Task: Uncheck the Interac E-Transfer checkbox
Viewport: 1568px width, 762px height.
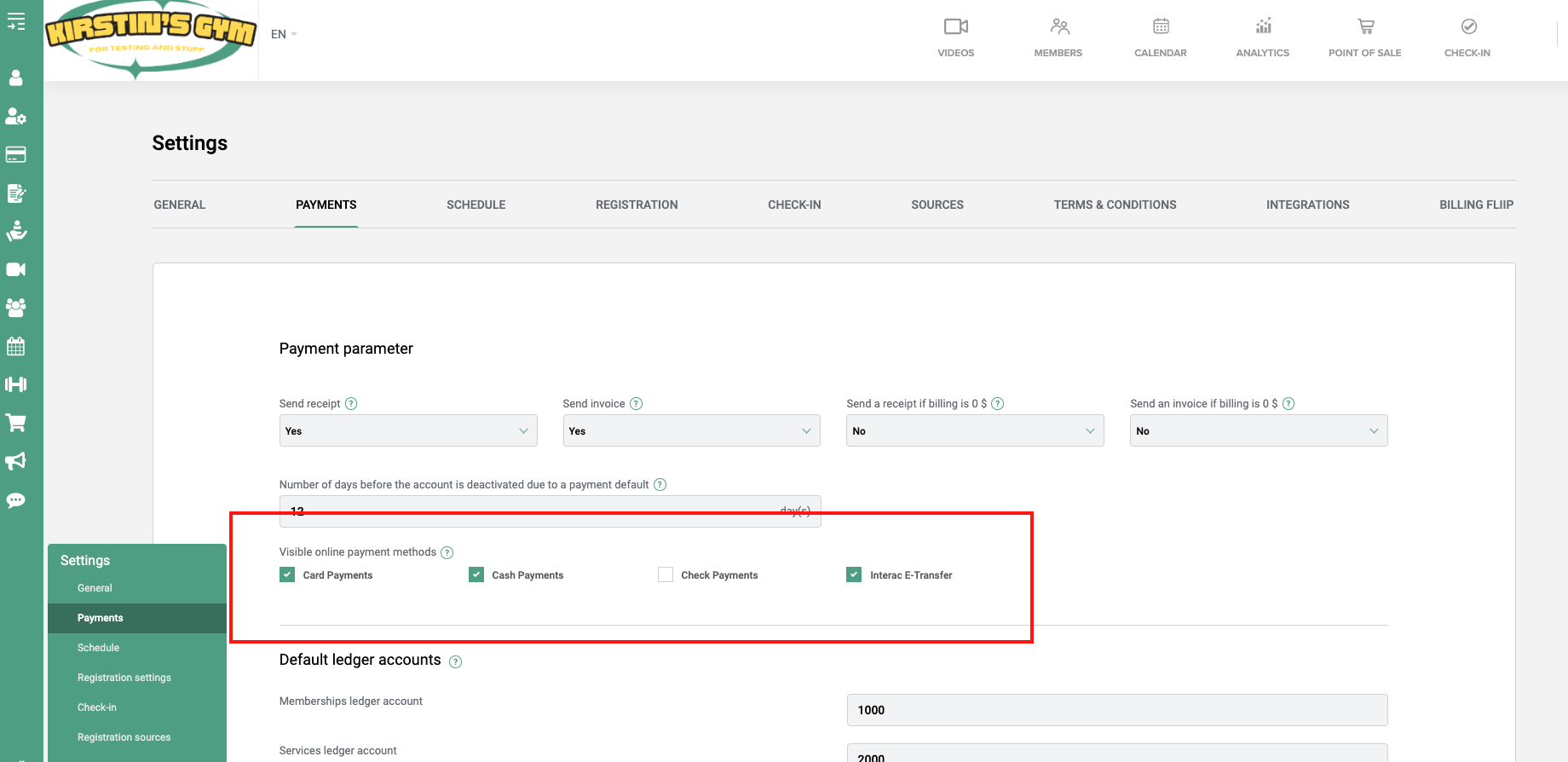Action: point(854,574)
